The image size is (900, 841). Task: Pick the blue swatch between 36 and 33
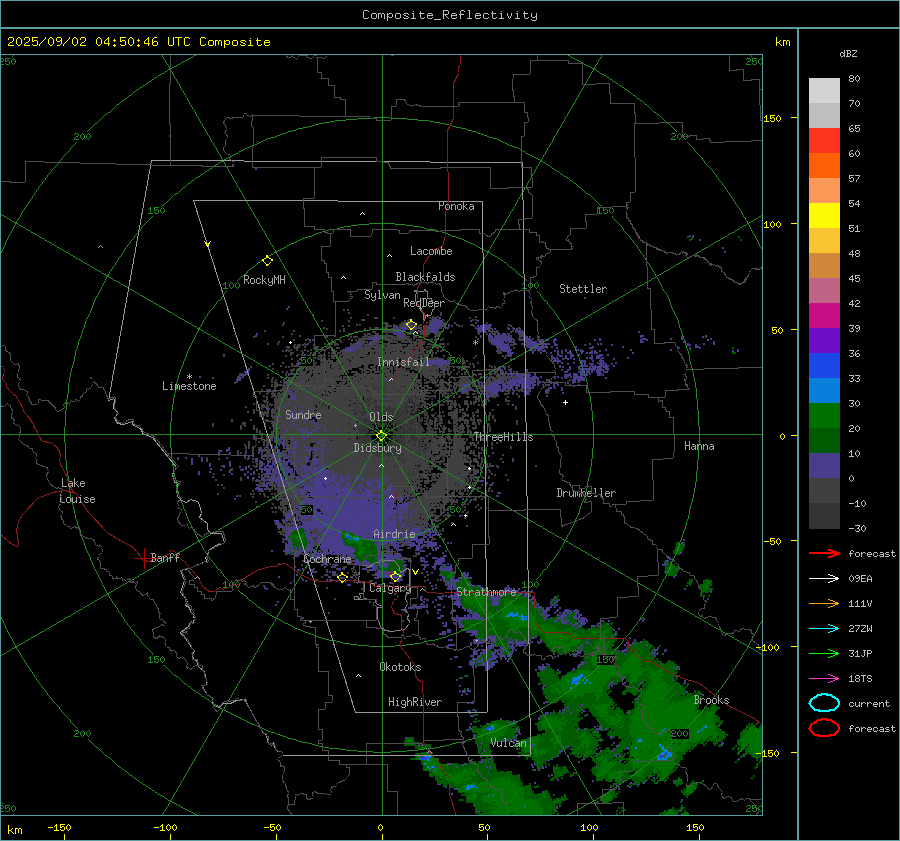point(824,365)
